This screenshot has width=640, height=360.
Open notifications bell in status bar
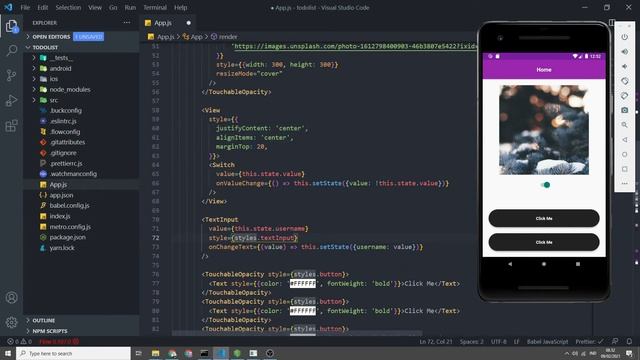tap(629, 341)
